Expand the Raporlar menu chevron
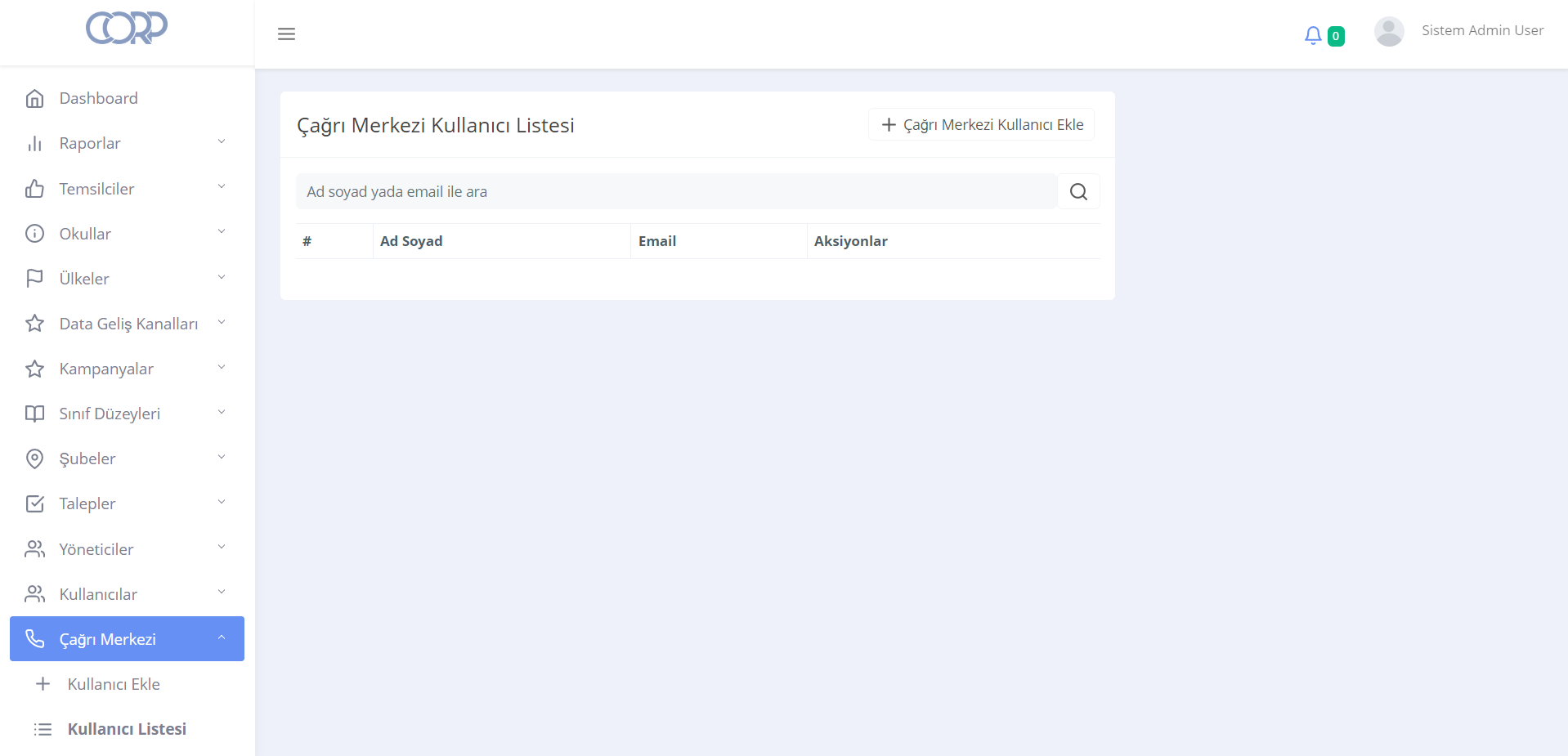The image size is (1568, 756). (222, 142)
